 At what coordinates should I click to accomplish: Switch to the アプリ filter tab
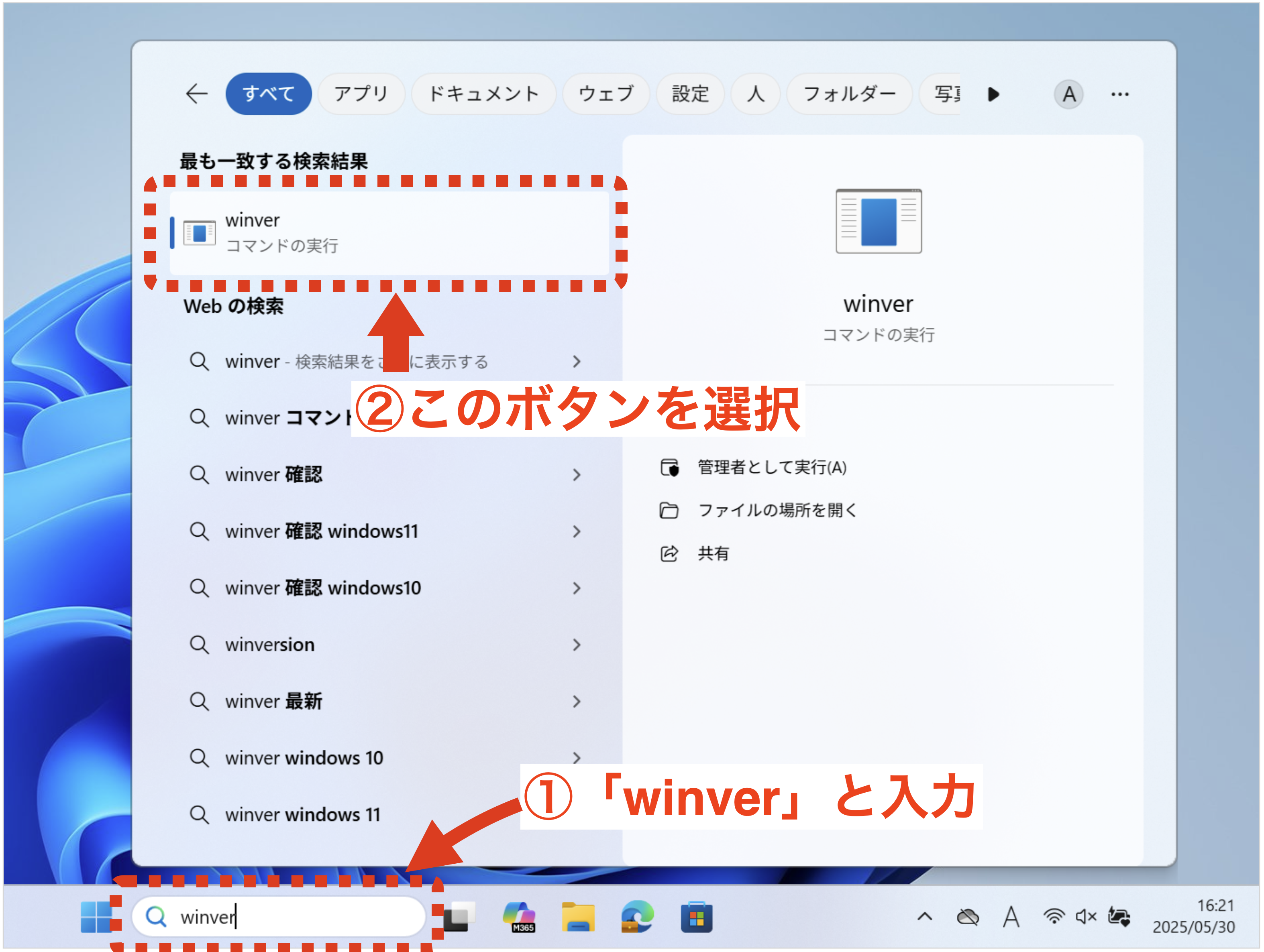pyautogui.click(x=361, y=94)
